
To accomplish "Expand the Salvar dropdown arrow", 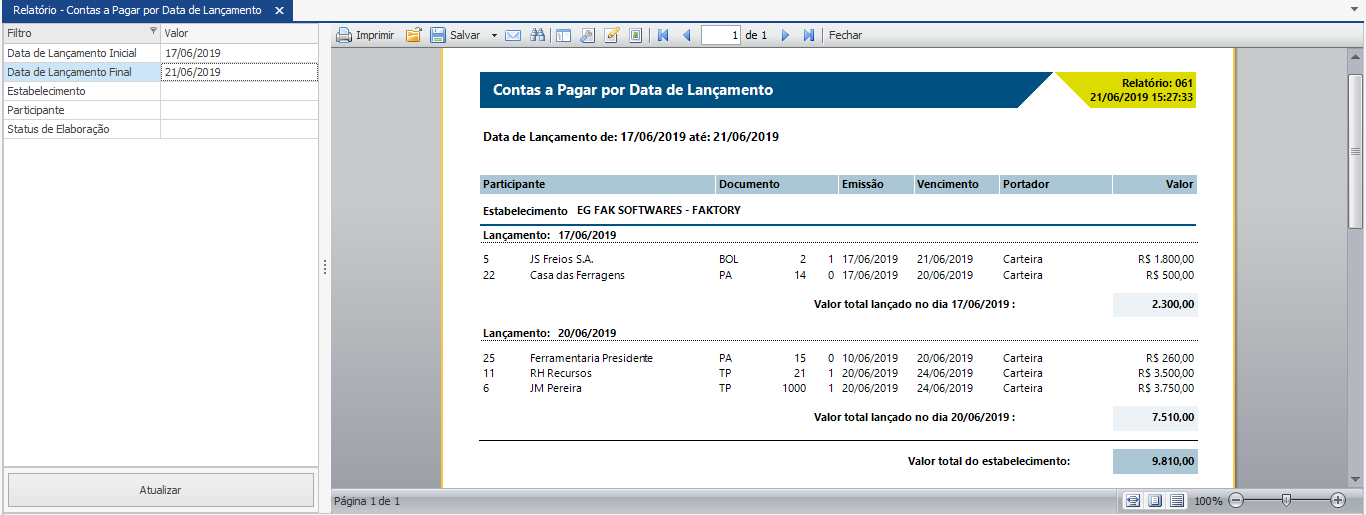I will [x=494, y=35].
